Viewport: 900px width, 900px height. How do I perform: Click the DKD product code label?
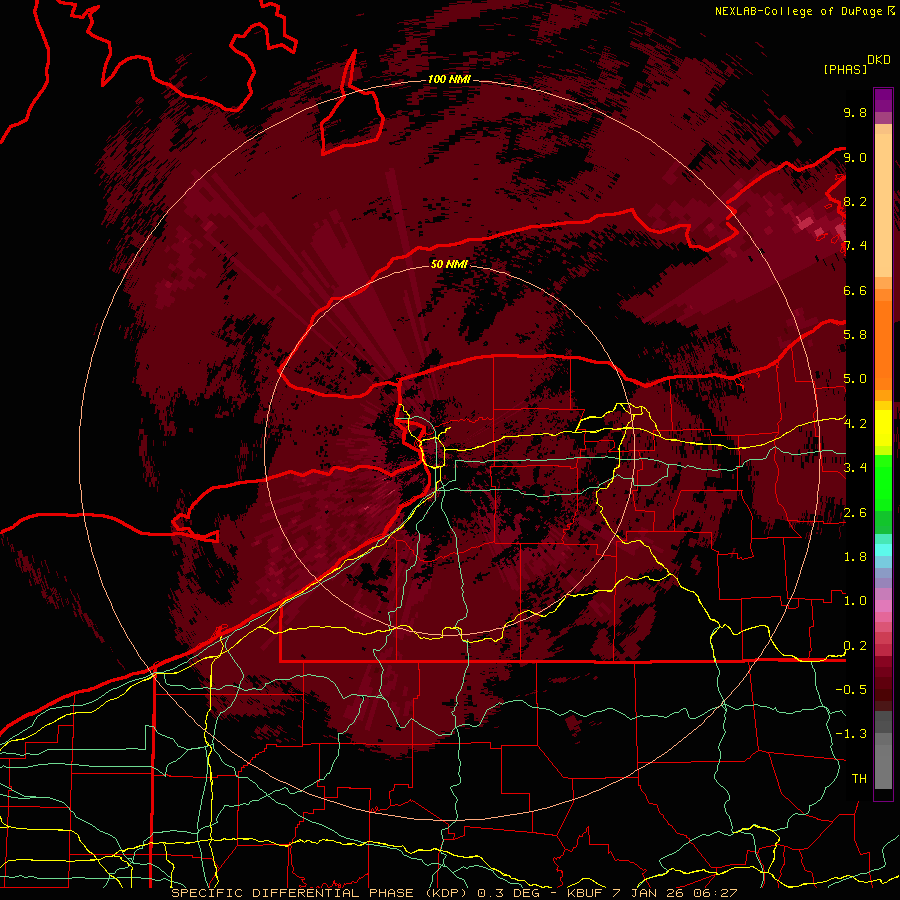(x=879, y=60)
